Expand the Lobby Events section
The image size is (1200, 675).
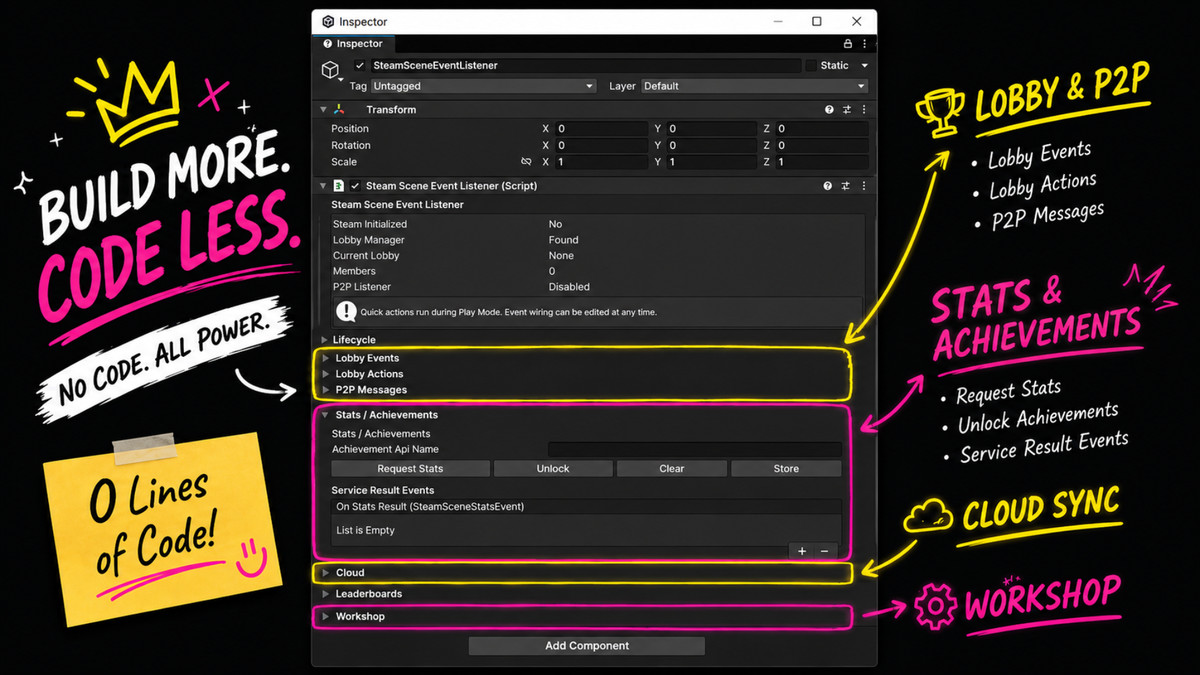326,358
